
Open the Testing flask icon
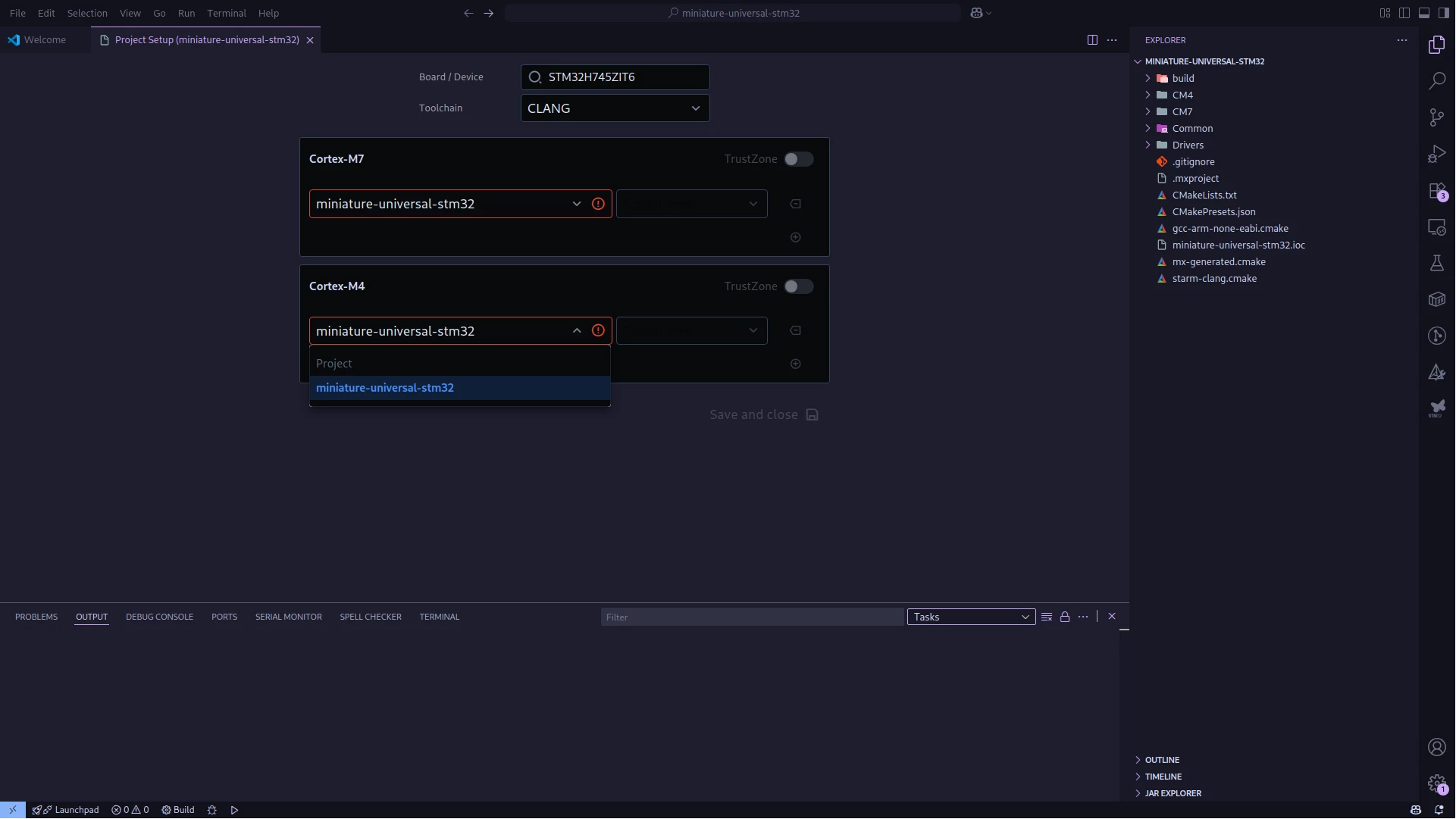point(1436,264)
